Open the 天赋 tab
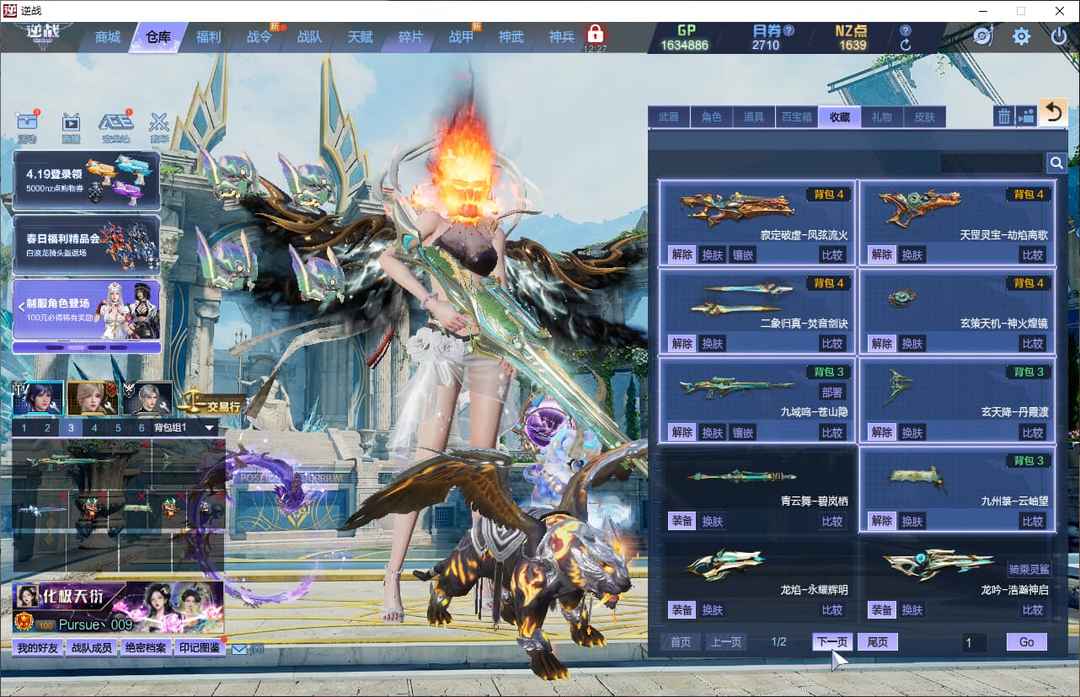The height and width of the screenshot is (697, 1080). 360,37
